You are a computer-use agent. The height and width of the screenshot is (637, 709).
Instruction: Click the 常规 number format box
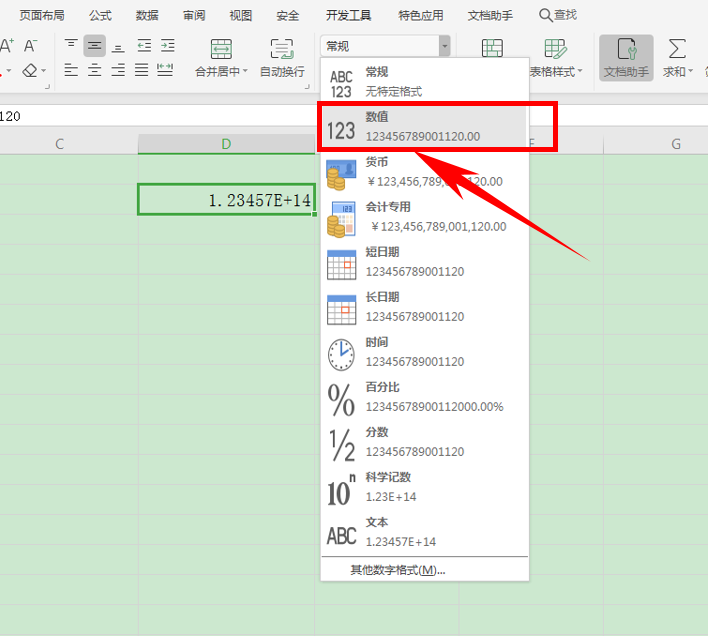(380, 46)
